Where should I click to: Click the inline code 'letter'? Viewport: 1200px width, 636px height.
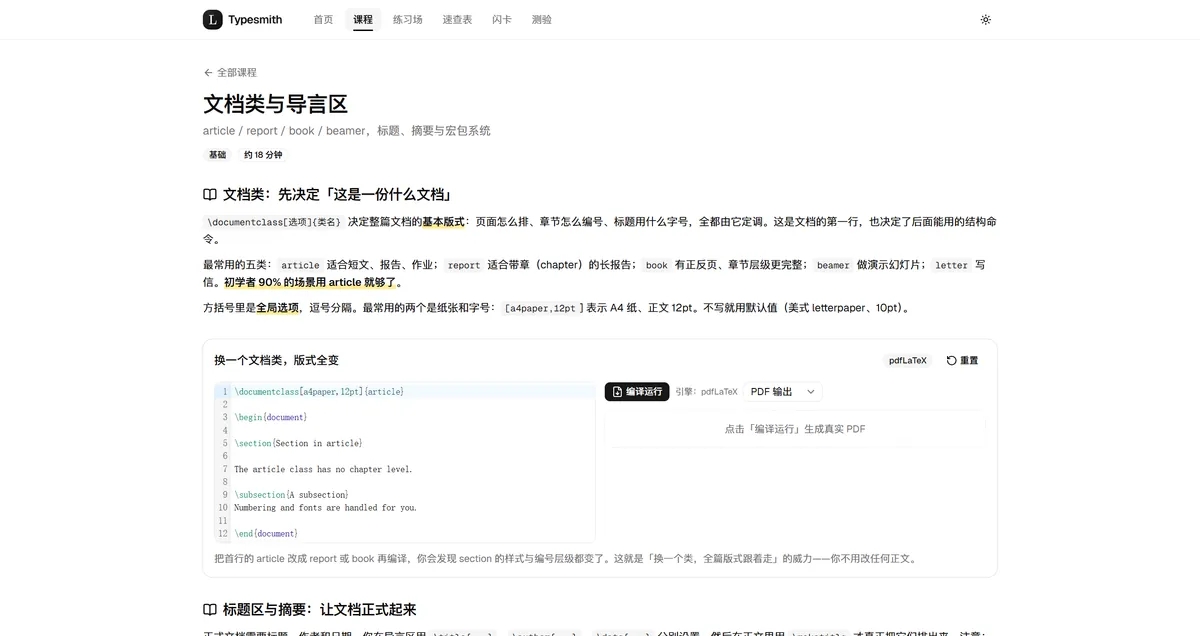[951, 265]
